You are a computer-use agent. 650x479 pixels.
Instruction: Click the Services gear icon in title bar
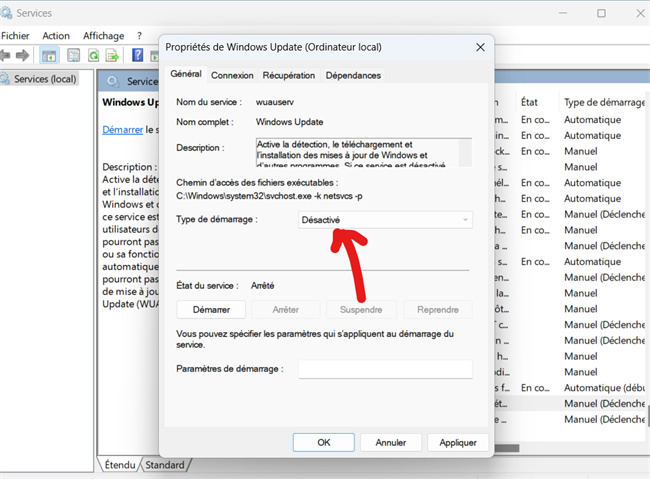pos(6,13)
